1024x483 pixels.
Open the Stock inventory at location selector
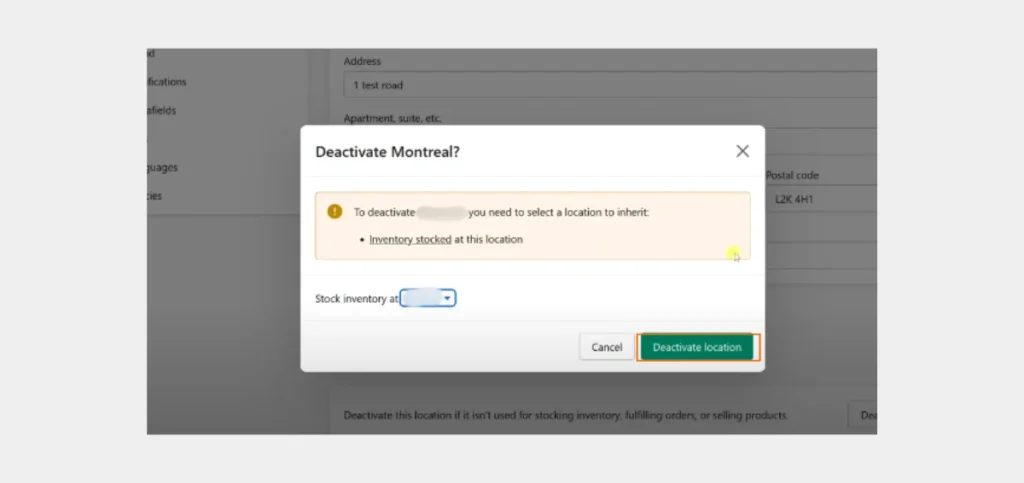tap(428, 298)
